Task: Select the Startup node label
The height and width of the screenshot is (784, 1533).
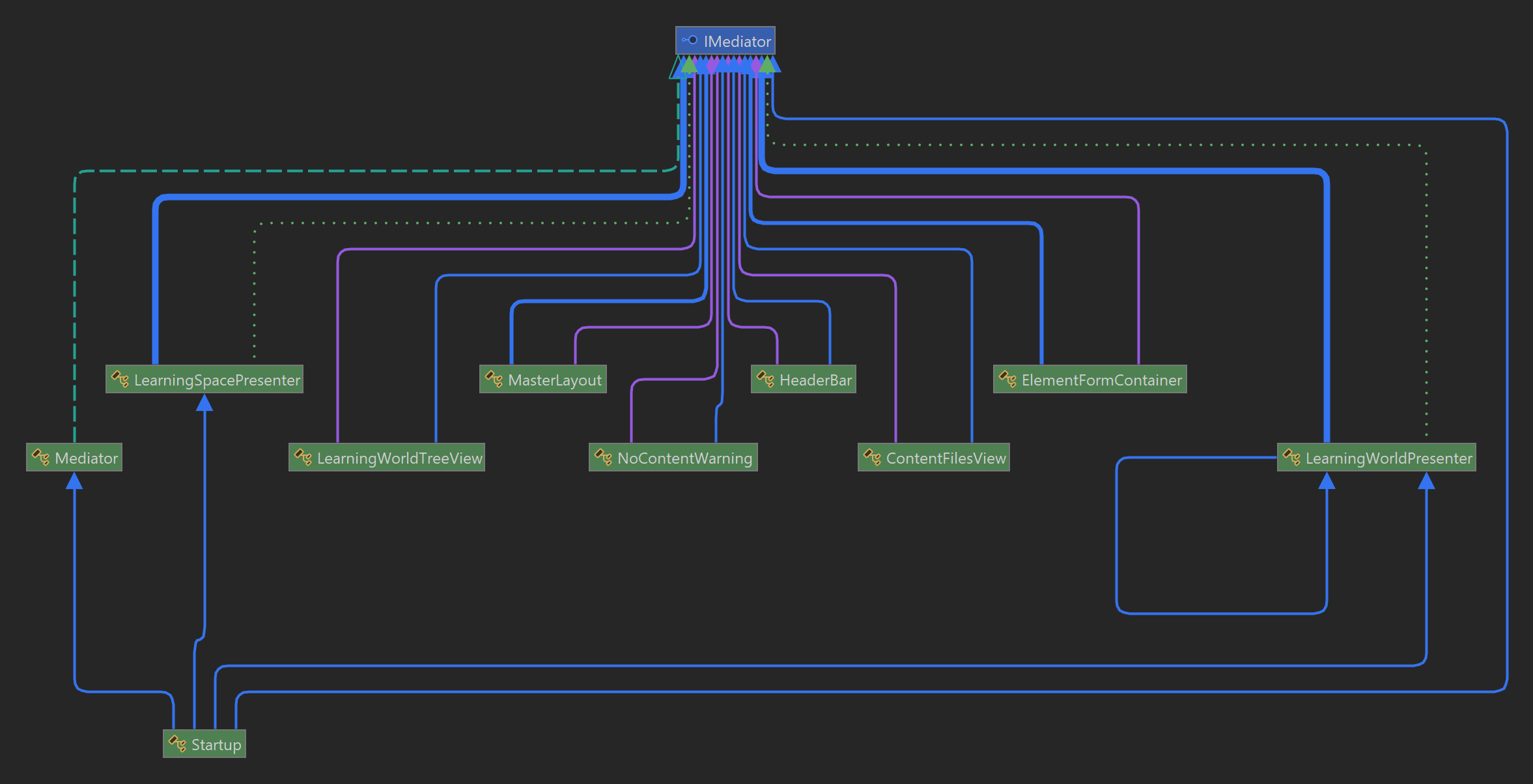Action: (x=216, y=744)
